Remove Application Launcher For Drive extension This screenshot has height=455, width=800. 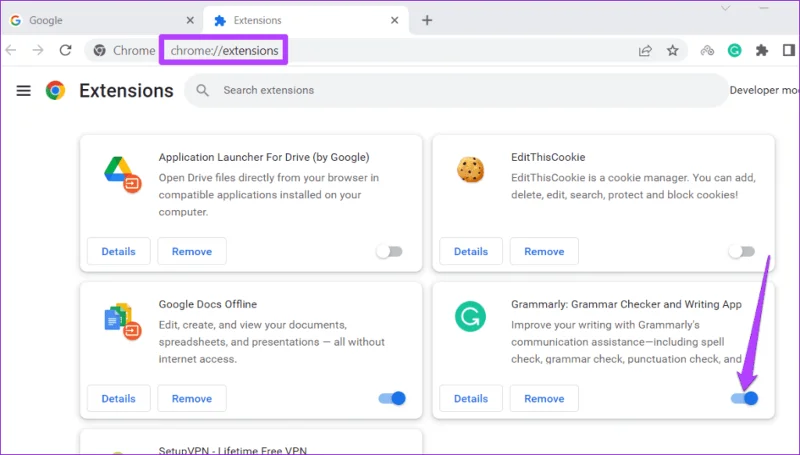192,251
